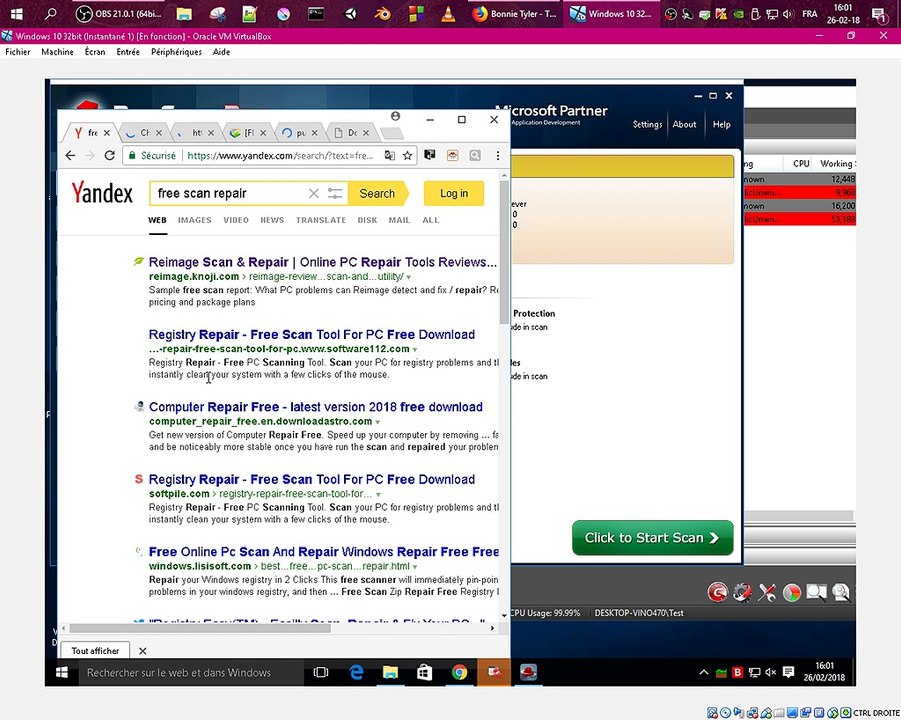Clear the Yandex search box with X

pyautogui.click(x=314, y=194)
